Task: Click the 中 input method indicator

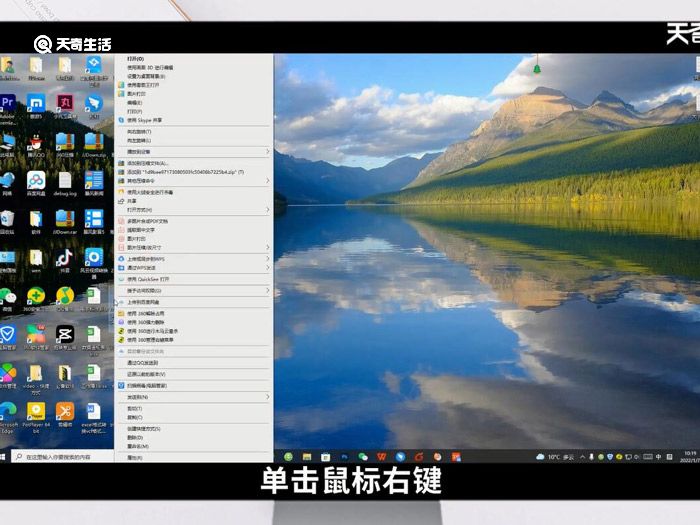Action: (658, 457)
